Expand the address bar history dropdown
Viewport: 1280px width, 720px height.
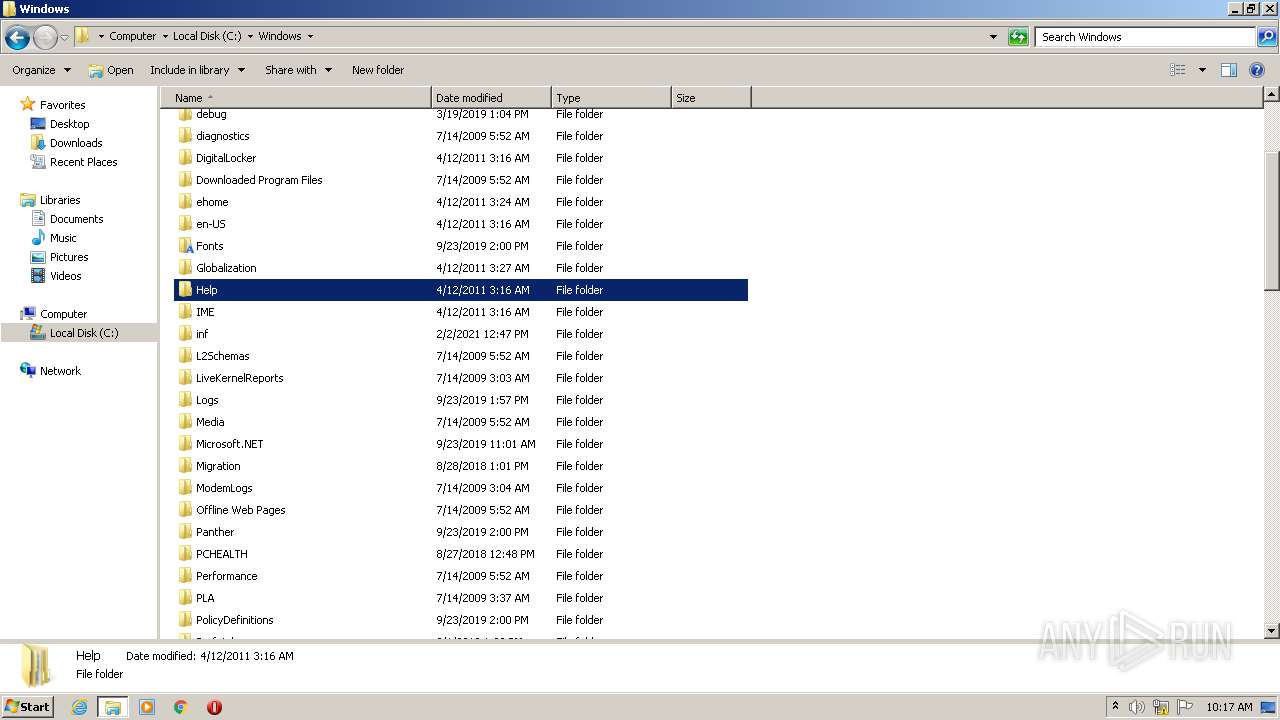(993, 37)
